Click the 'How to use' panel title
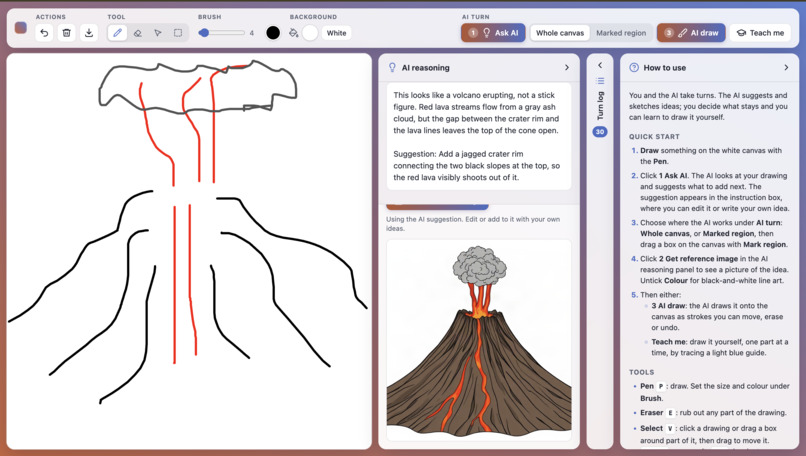 (665, 67)
